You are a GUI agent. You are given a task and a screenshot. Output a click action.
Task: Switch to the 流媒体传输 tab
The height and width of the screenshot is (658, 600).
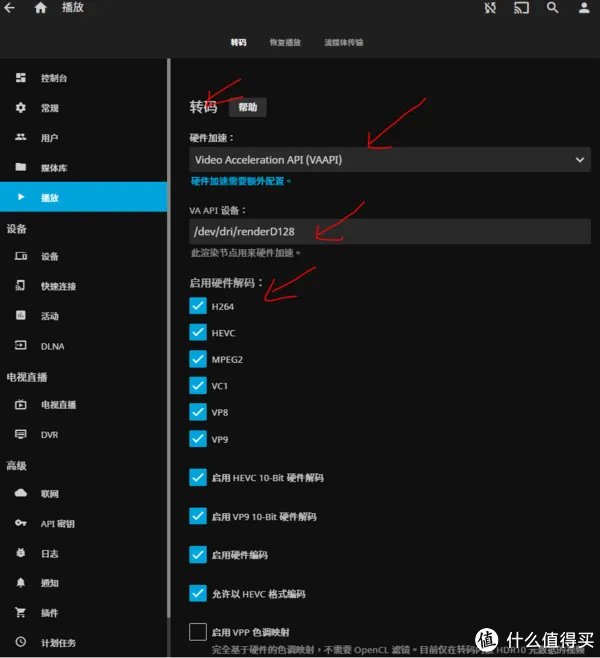(344, 44)
